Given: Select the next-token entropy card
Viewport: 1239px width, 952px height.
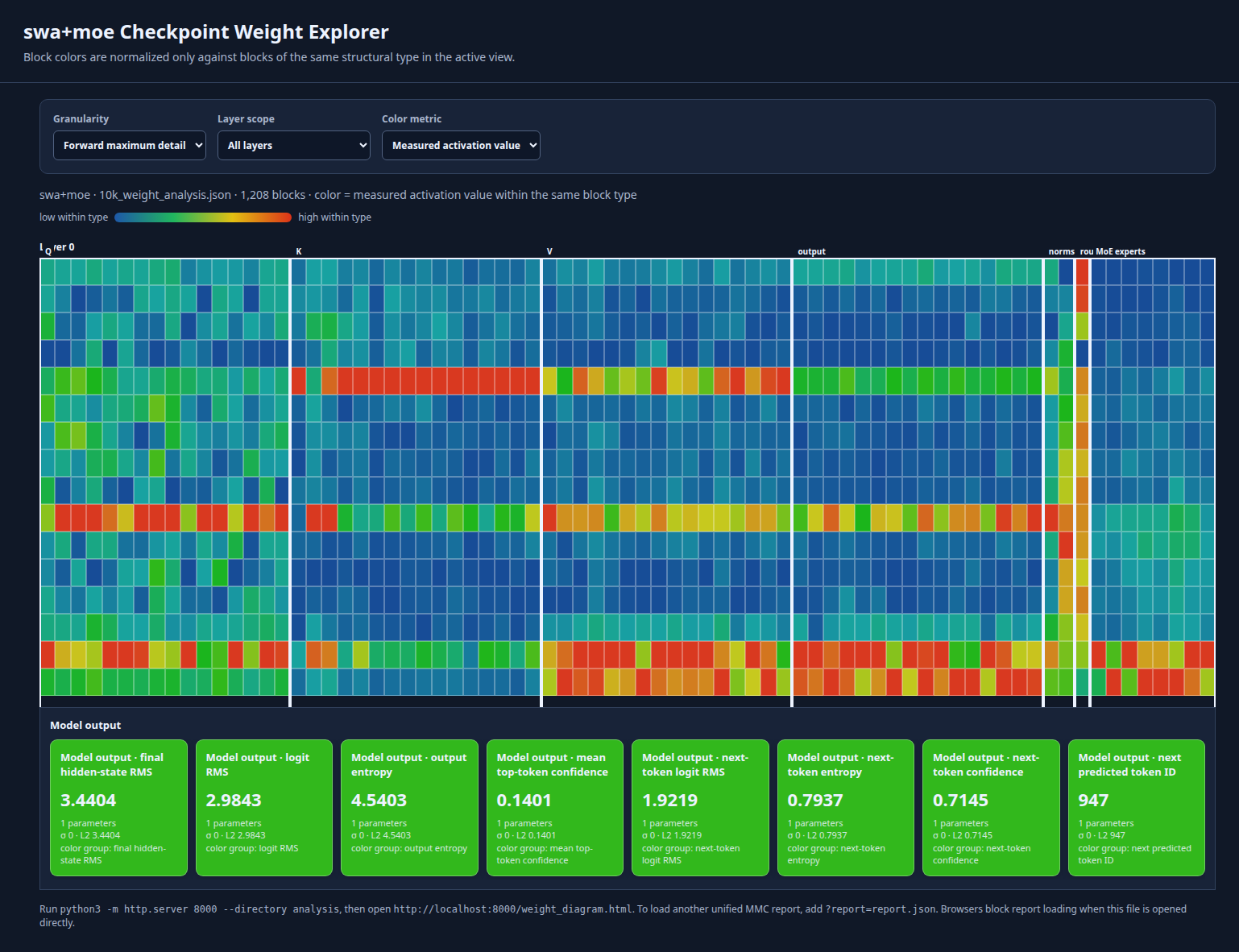Looking at the screenshot, I should point(846,808).
